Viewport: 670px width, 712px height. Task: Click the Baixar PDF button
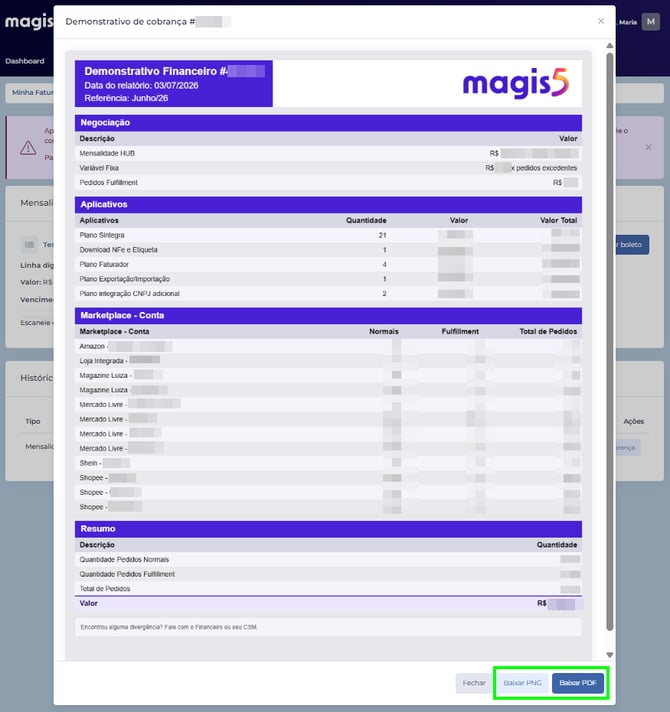577,683
